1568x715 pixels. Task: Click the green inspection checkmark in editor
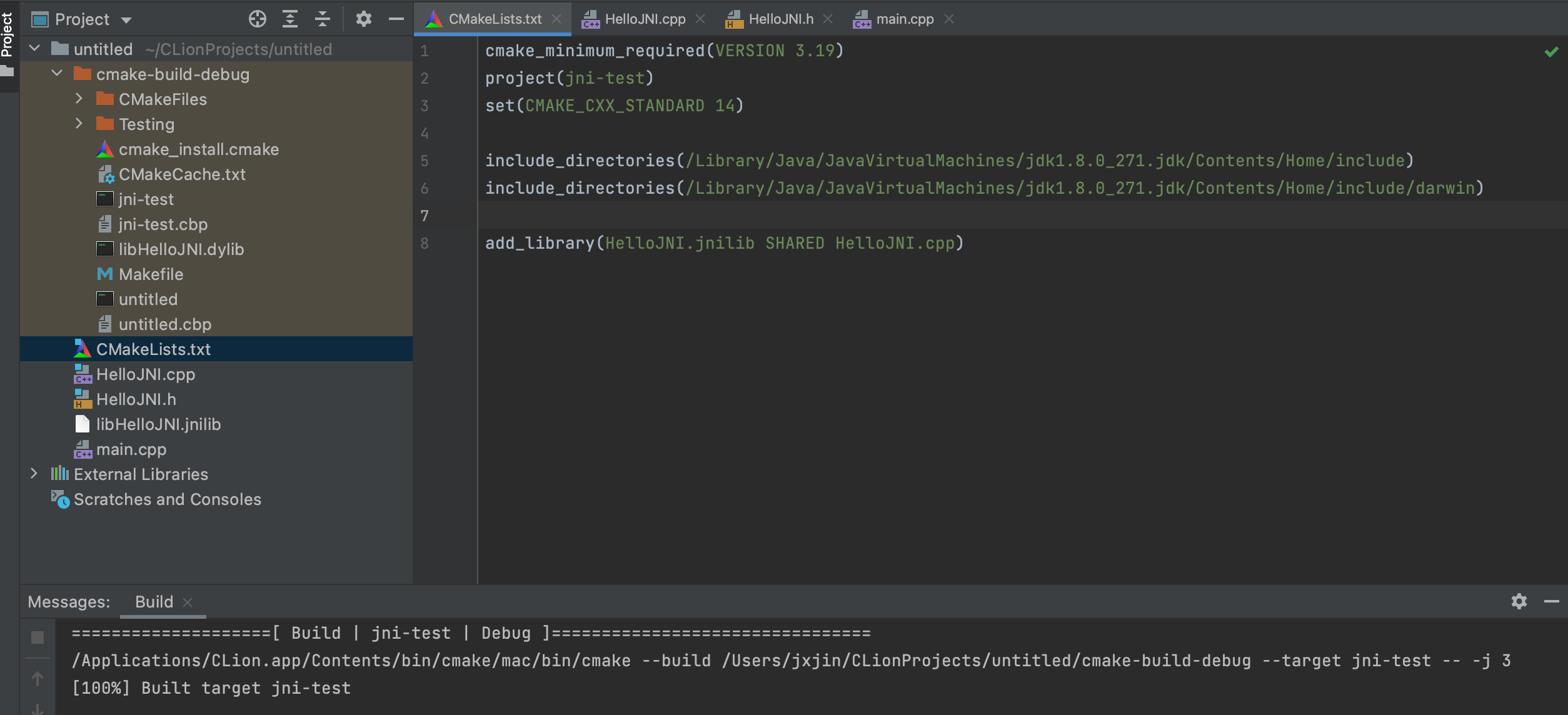(1552, 52)
